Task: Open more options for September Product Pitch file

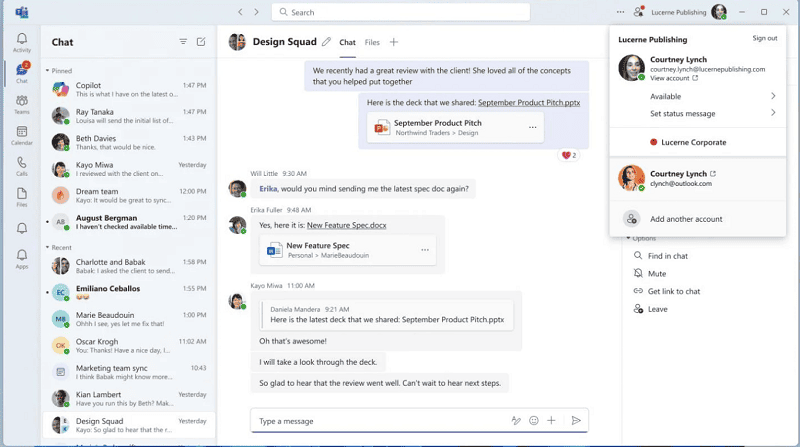Action: 533,127
